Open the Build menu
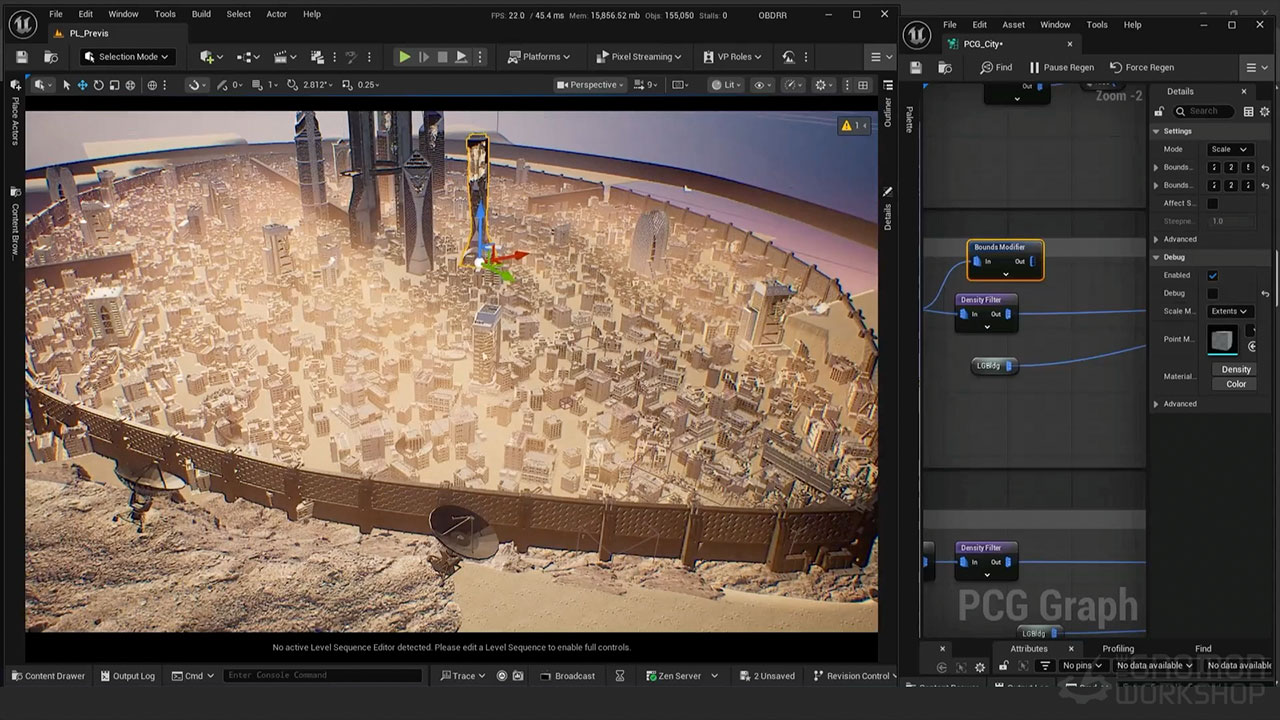The height and width of the screenshot is (720, 1280). [201, 14]
